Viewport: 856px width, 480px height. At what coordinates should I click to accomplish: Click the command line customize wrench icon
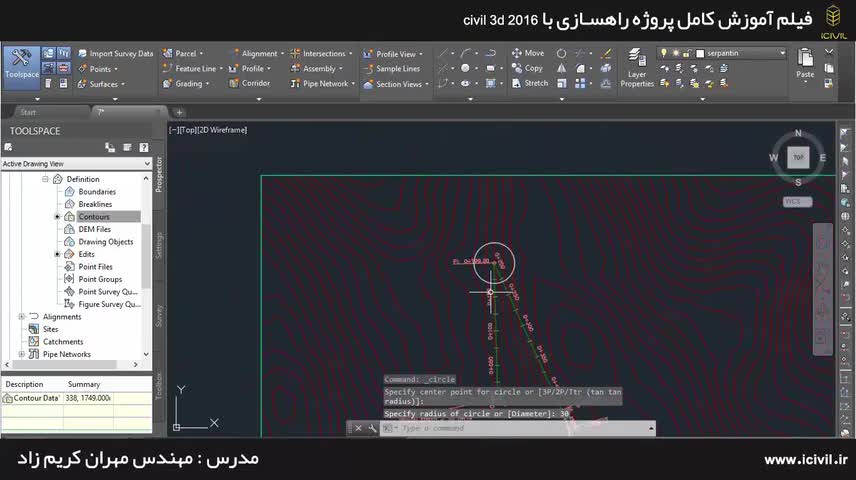[372, 428]
